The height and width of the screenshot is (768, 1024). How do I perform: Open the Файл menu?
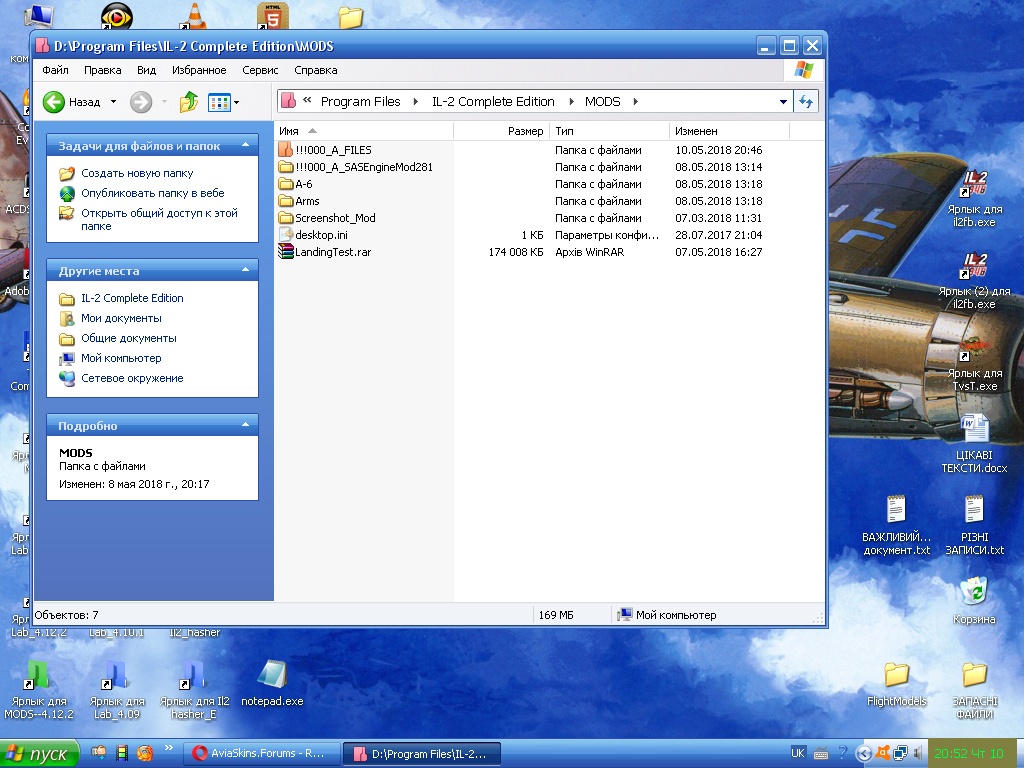pos(55,70)
